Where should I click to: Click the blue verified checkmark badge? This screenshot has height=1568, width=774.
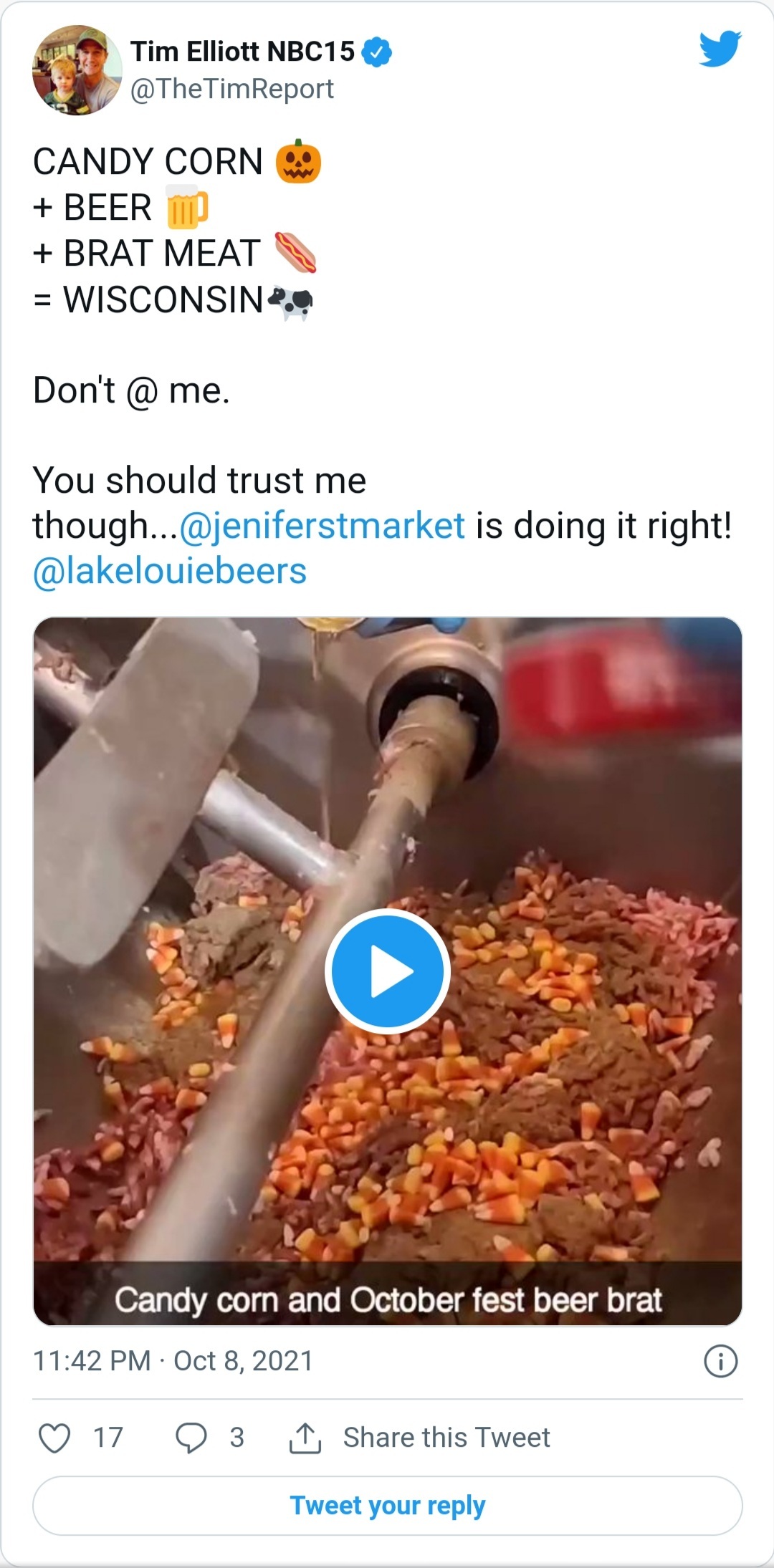[x=377, y=52]
